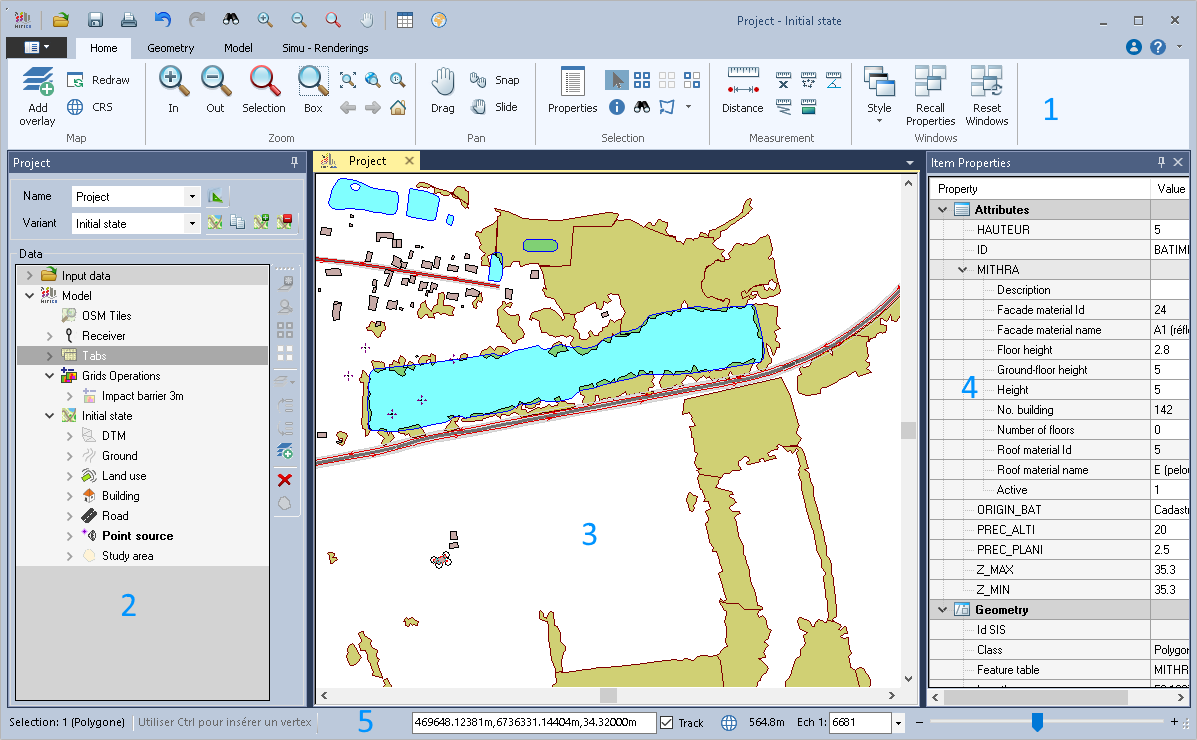The height and width of the screenshot is (740, 1197).
Task: Select the Road layer in tree
Action: pyautogui.click(x=115, y=515)
